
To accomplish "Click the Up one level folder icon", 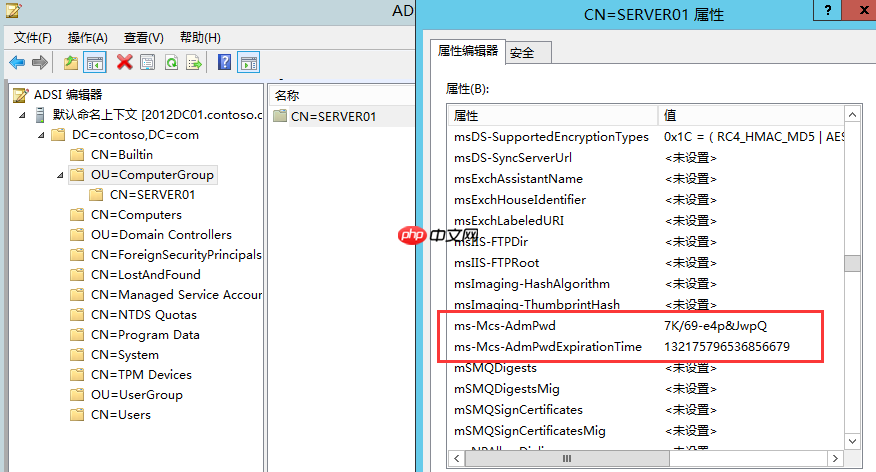I will point(70,63).
